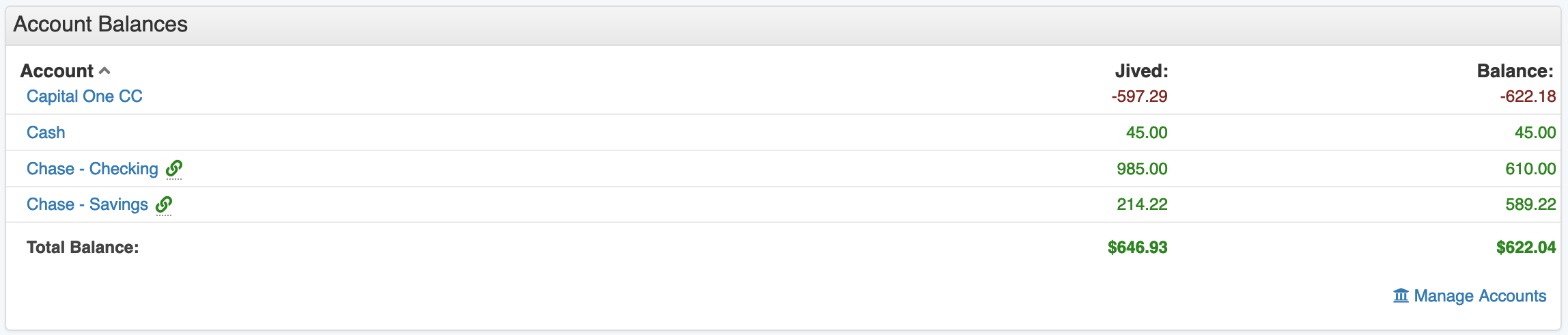Image resolution: width=1568 pixels, height=335 pixels.
Task: Select Chase - Savings balance 589.22
Action: coord(1530,204)
